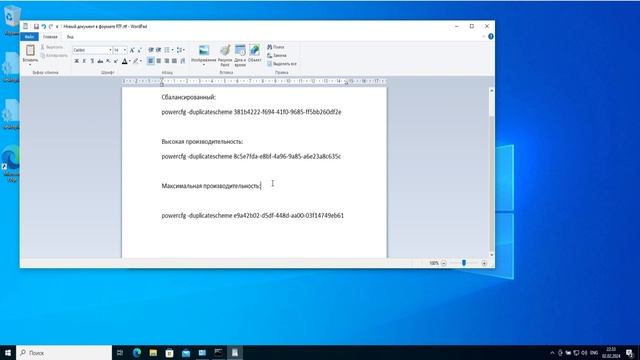
Task: Toggle subscript formatting
Action: 108,61
